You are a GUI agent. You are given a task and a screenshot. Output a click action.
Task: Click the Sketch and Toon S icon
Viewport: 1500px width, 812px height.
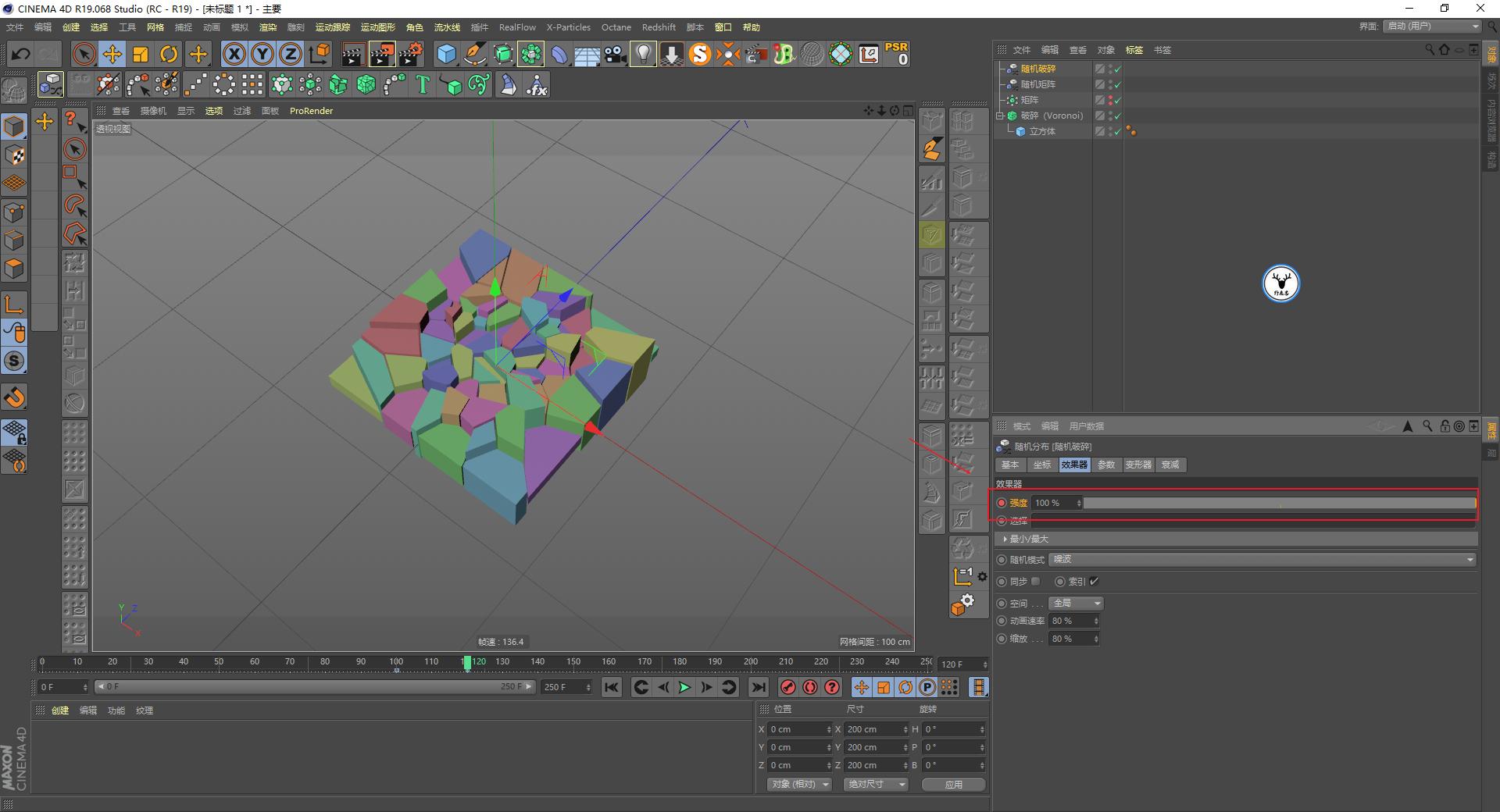point(701,55)
